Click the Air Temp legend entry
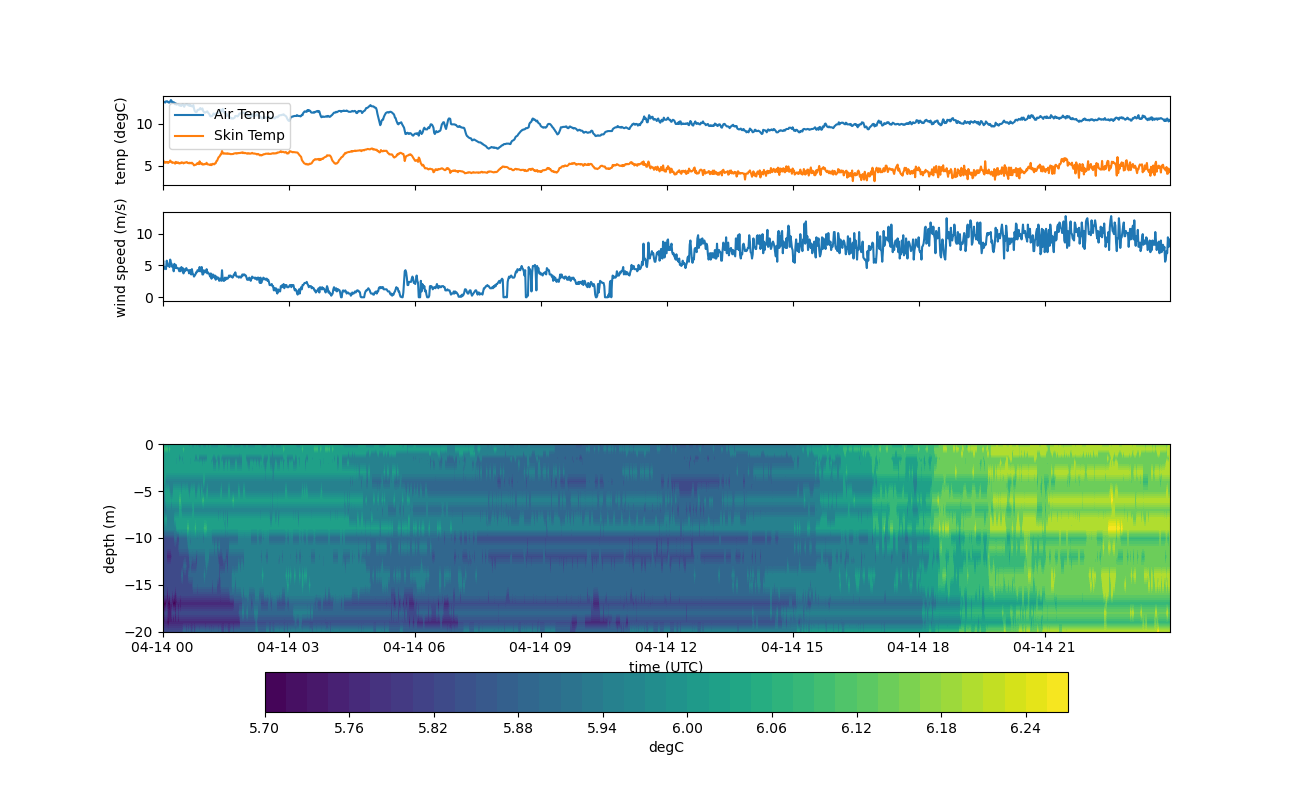This screenshot has height=800, width=1300. 243,114
